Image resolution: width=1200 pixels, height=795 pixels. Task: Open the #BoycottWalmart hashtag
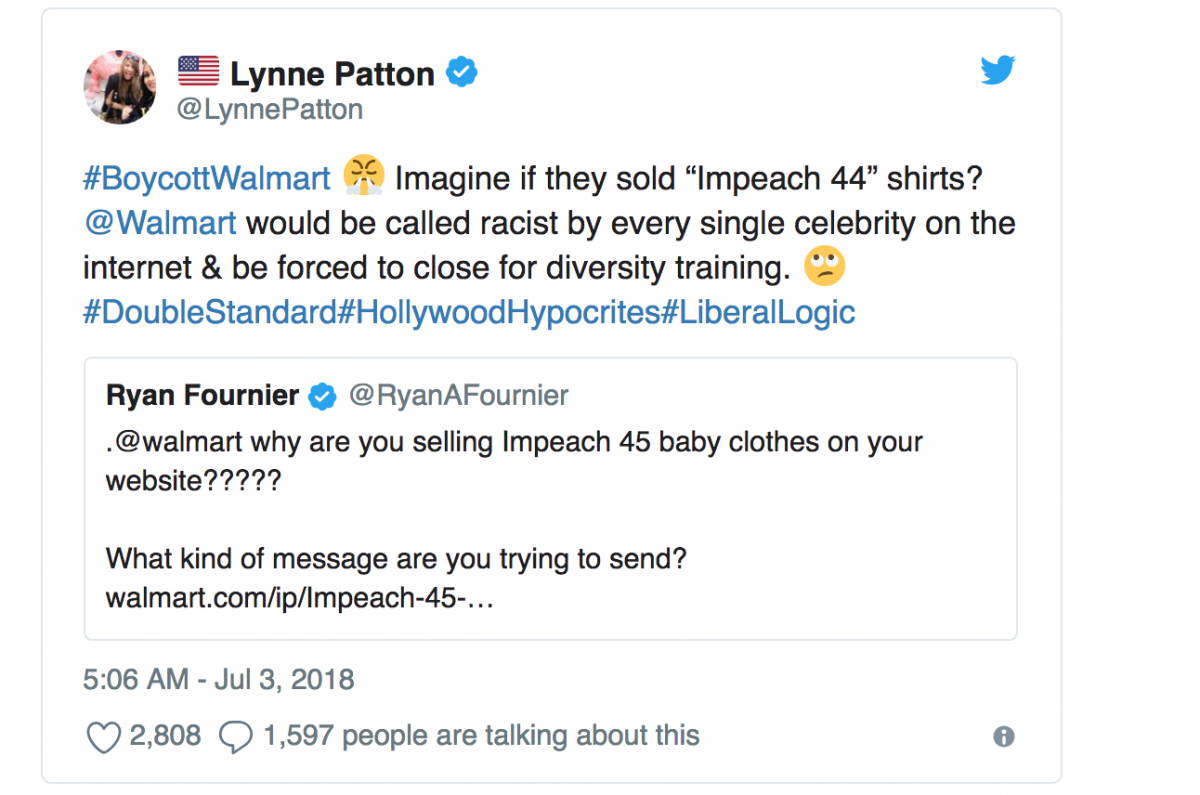(x=206, y=179)
